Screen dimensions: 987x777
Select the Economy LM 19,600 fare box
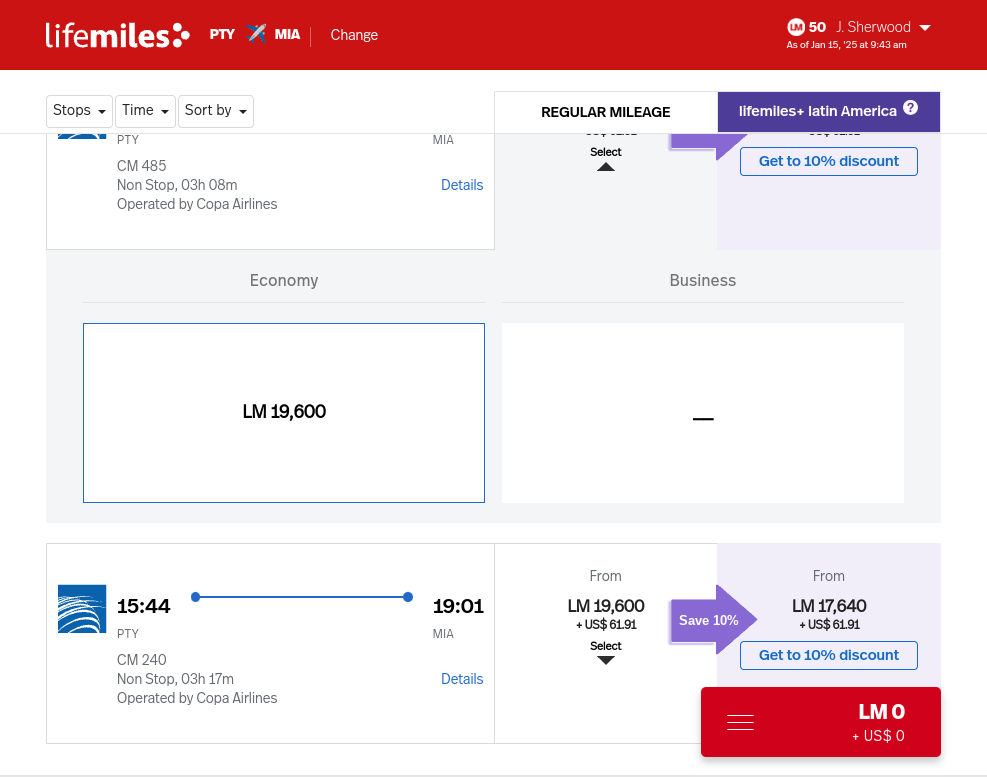click(284, 413)
